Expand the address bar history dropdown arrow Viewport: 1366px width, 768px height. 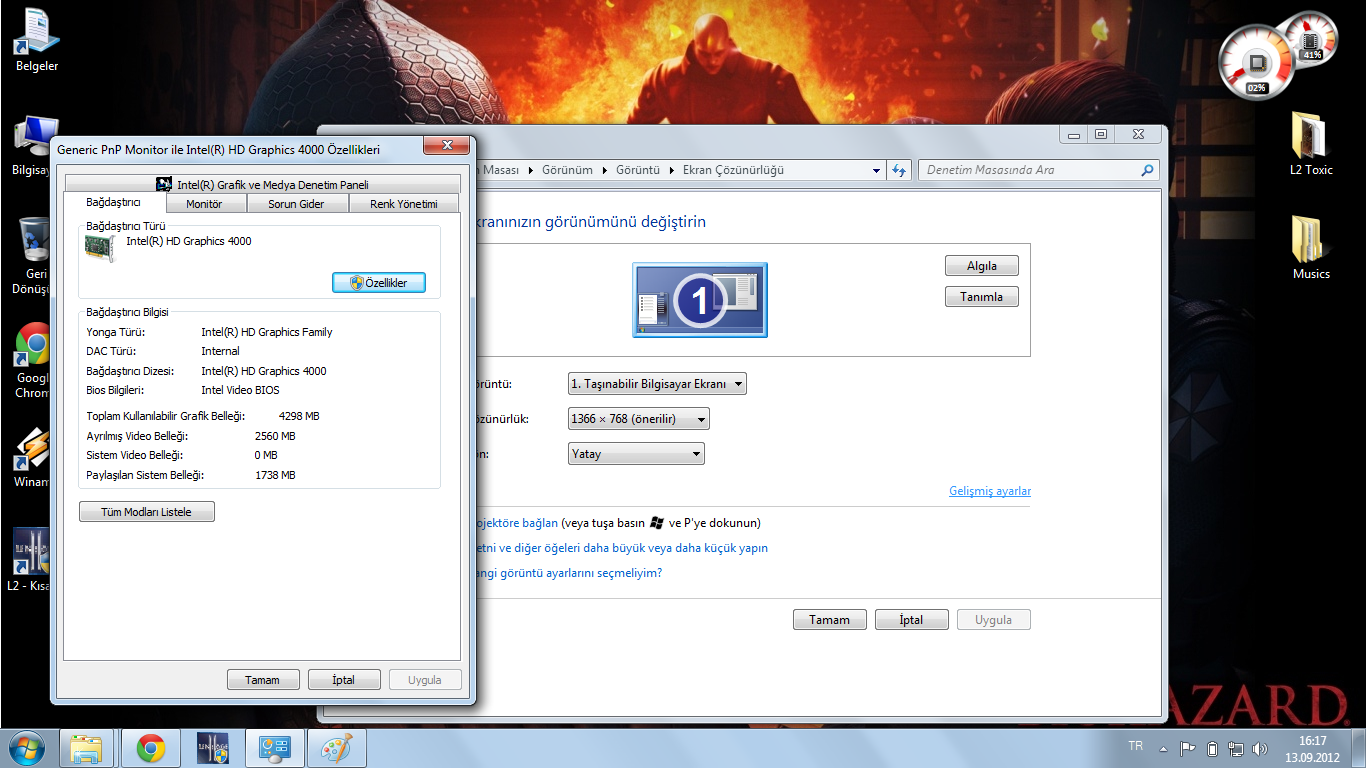[x=877, y=170]
